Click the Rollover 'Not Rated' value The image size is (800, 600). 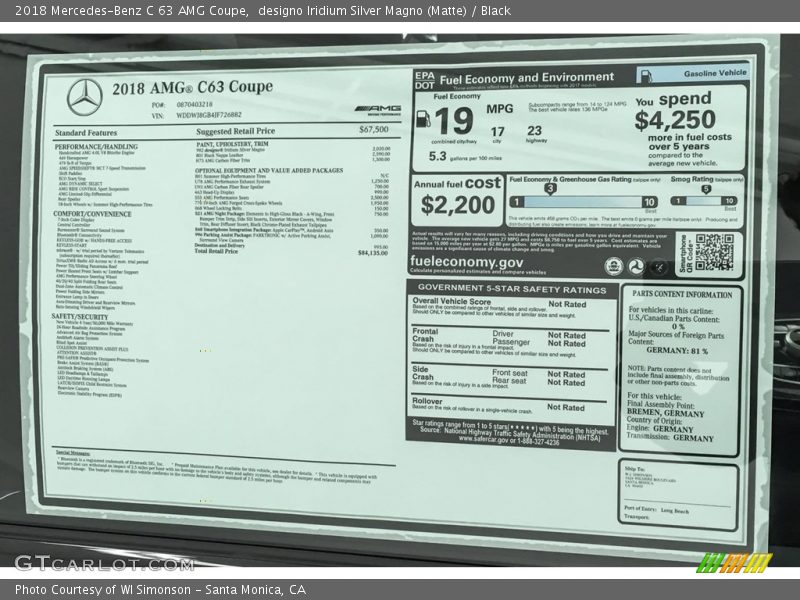point(566,407)
